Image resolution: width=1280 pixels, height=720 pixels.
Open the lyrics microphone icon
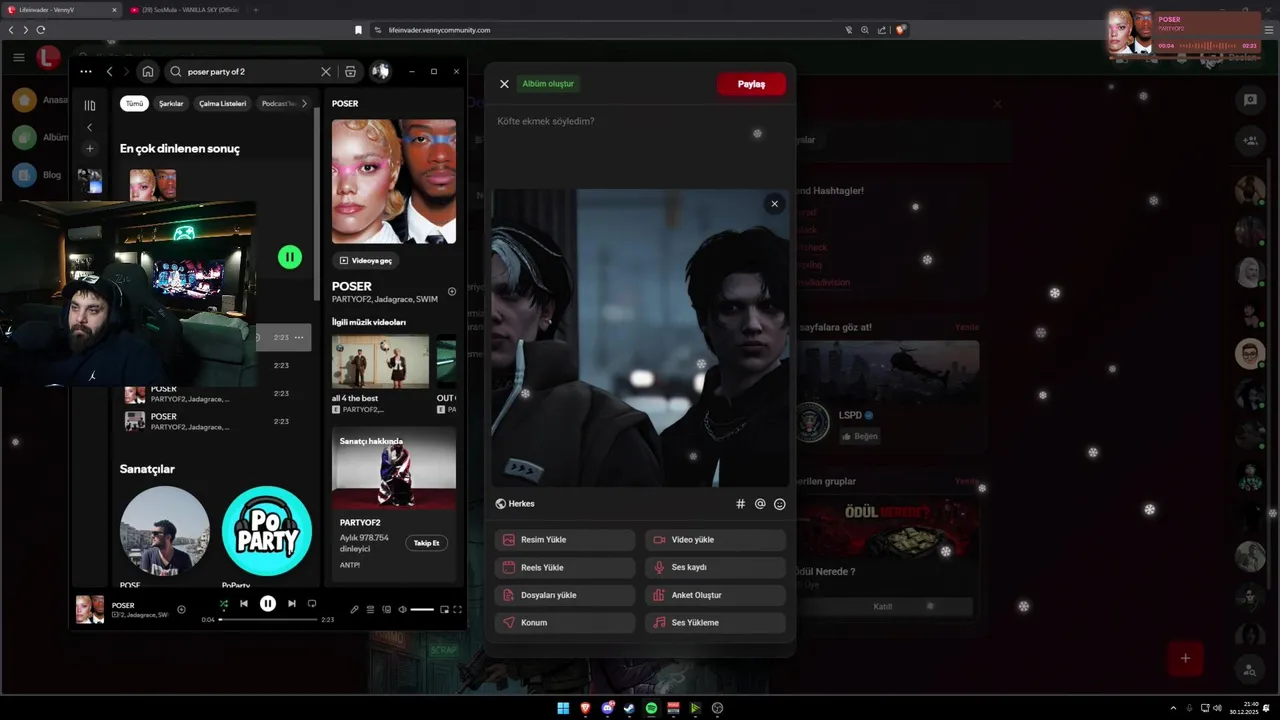click(x=354, y=609)
